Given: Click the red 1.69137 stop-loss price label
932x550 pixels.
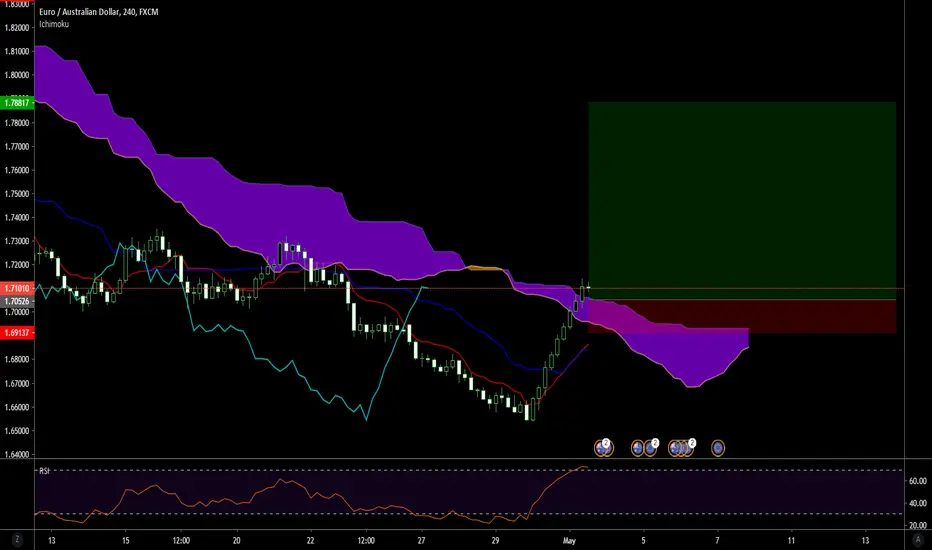Looking at the screenshot, I should [x=17, y=333].
